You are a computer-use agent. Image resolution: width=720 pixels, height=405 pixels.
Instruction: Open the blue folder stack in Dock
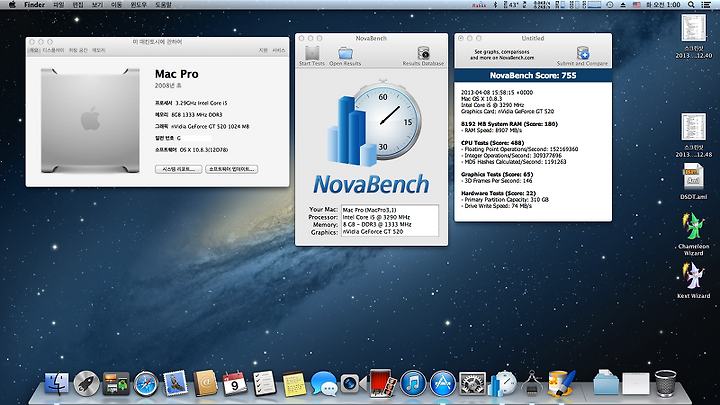coord(606,383)
